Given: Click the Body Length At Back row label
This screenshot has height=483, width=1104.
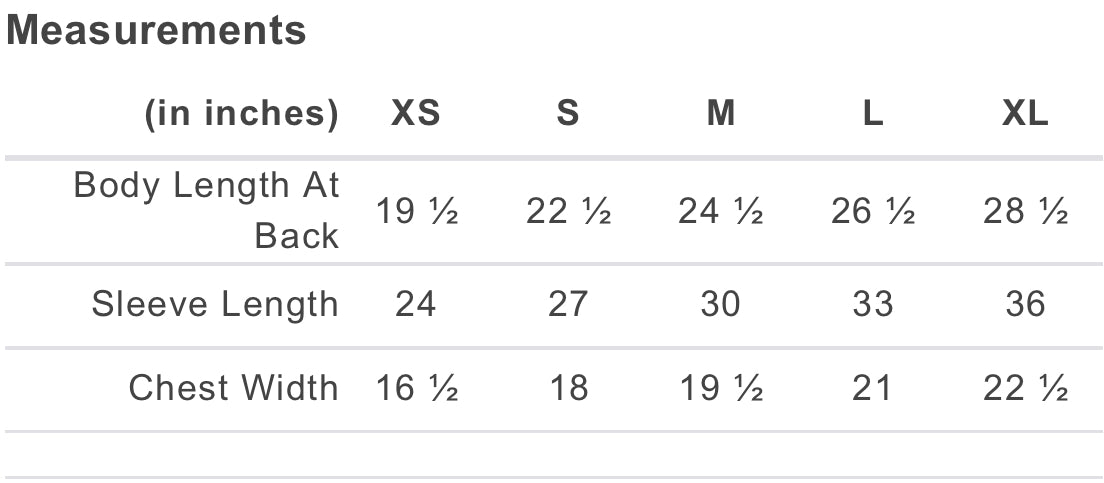Looking at the screenshot, I should 206,211.
